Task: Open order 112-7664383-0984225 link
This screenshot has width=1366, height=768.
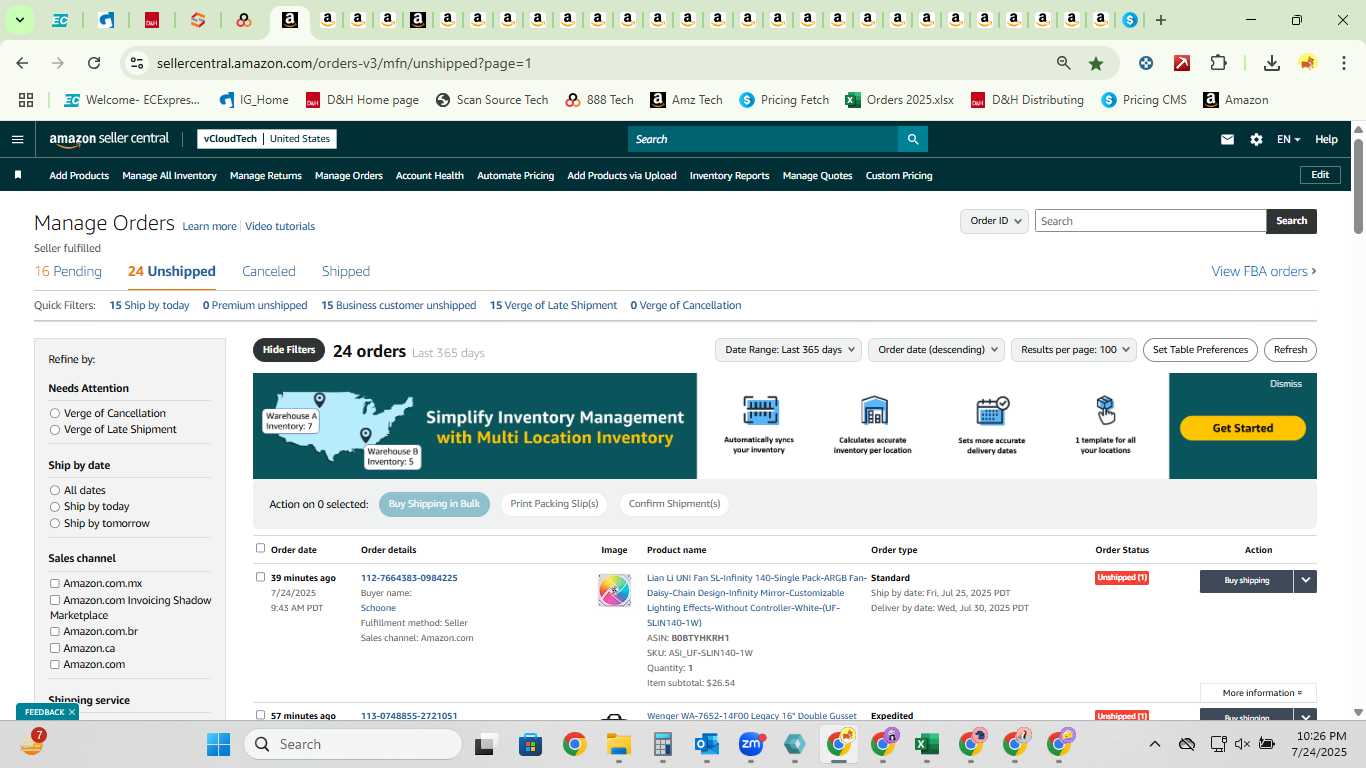Action: click(409, 578)
